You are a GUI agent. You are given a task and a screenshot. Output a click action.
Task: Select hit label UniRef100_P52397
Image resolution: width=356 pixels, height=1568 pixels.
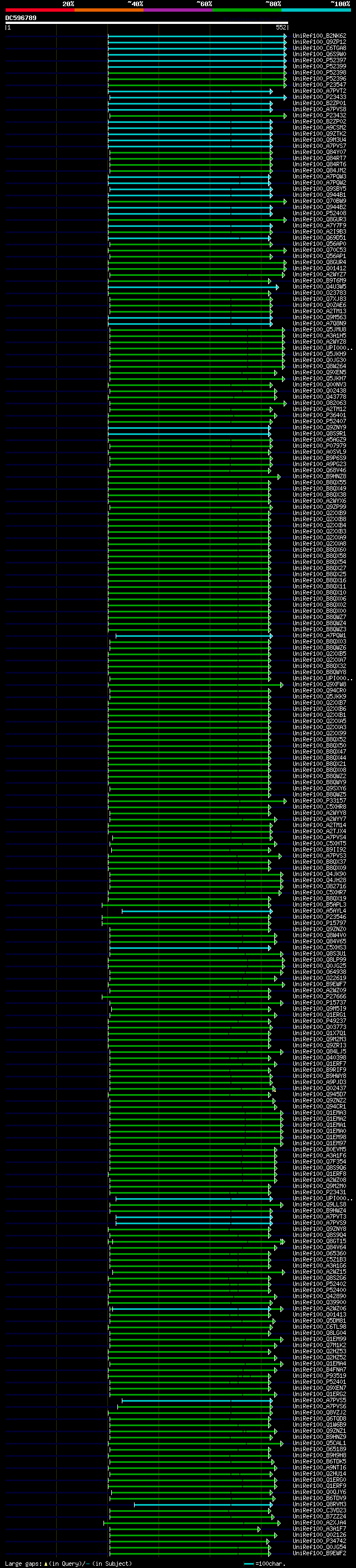point(319,60)
